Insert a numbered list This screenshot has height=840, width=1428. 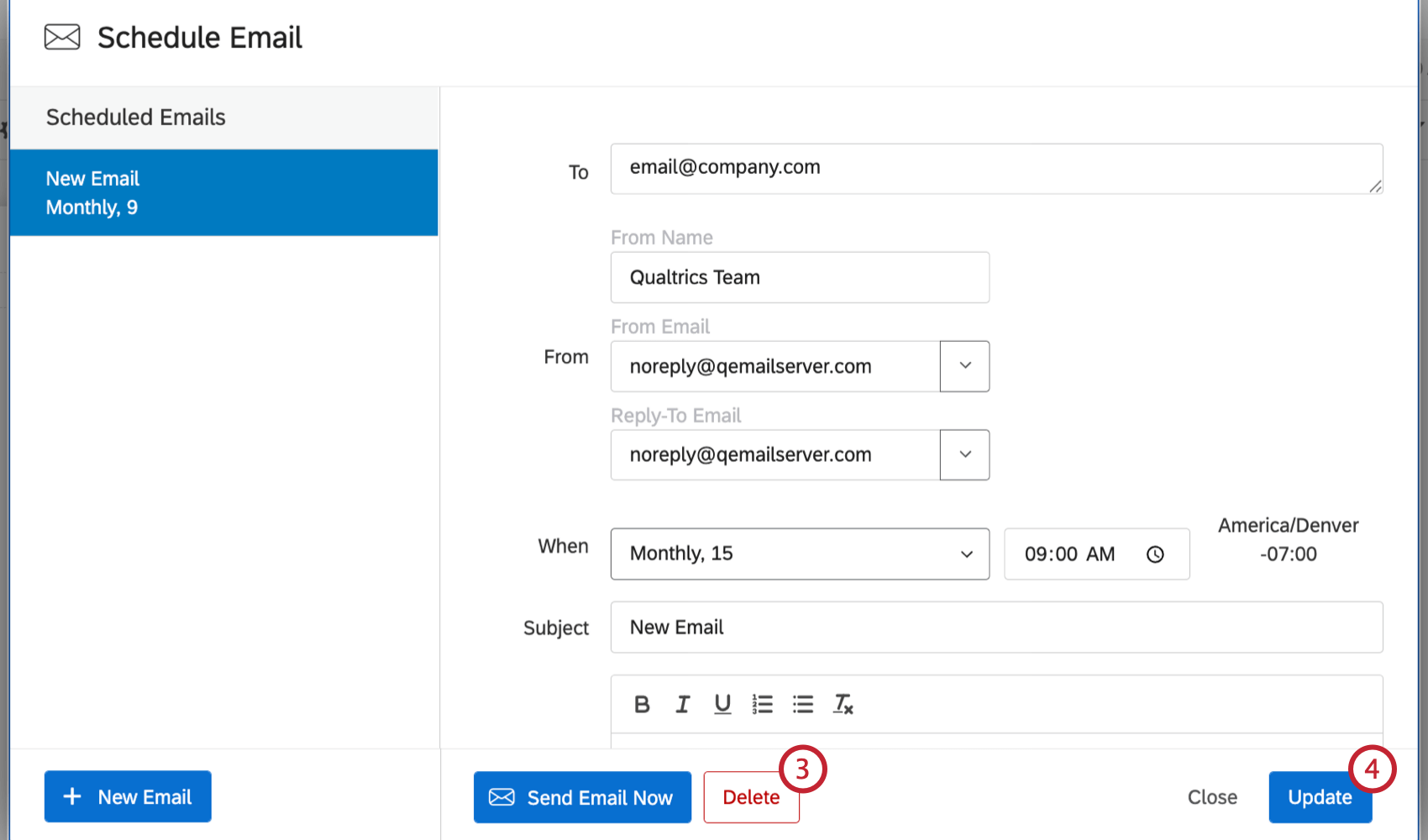click(x=762, y=704)
